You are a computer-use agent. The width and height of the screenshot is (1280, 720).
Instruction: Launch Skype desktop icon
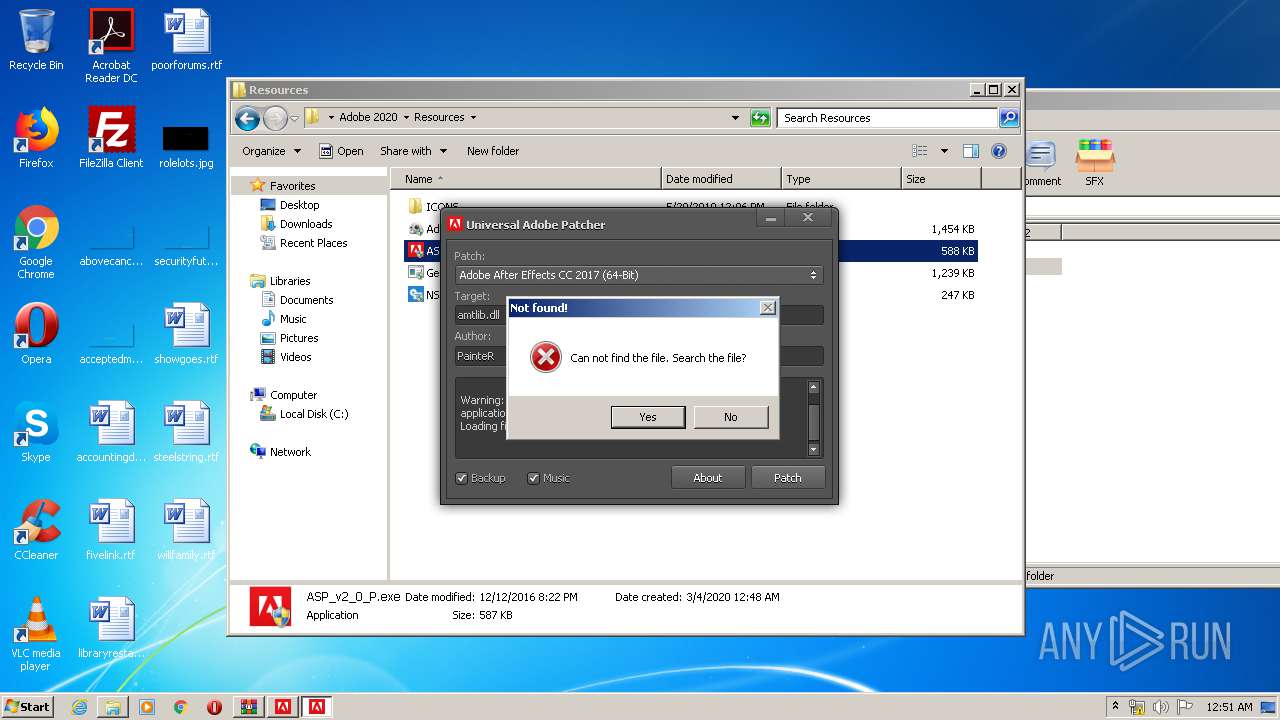[36, 432]
